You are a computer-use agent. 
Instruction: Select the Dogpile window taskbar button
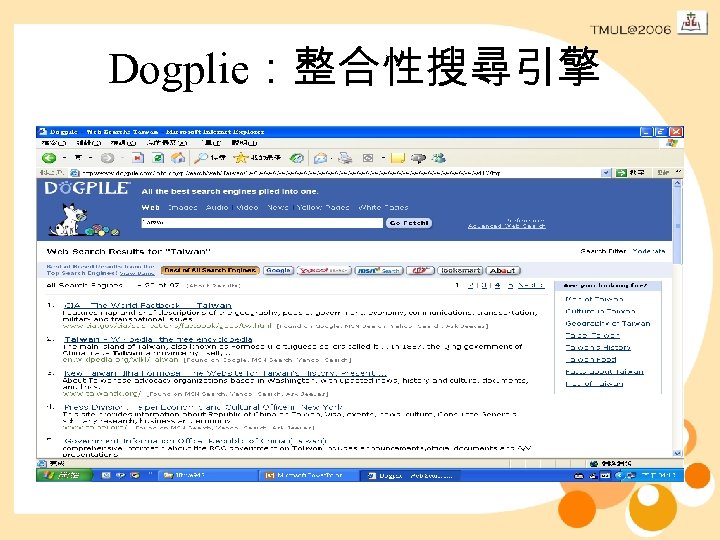[x=411, y=476]
